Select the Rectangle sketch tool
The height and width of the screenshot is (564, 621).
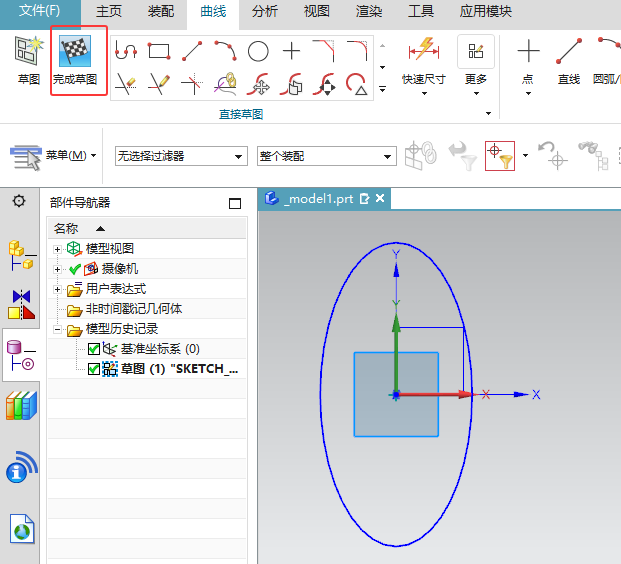click(x=159, y=51)
